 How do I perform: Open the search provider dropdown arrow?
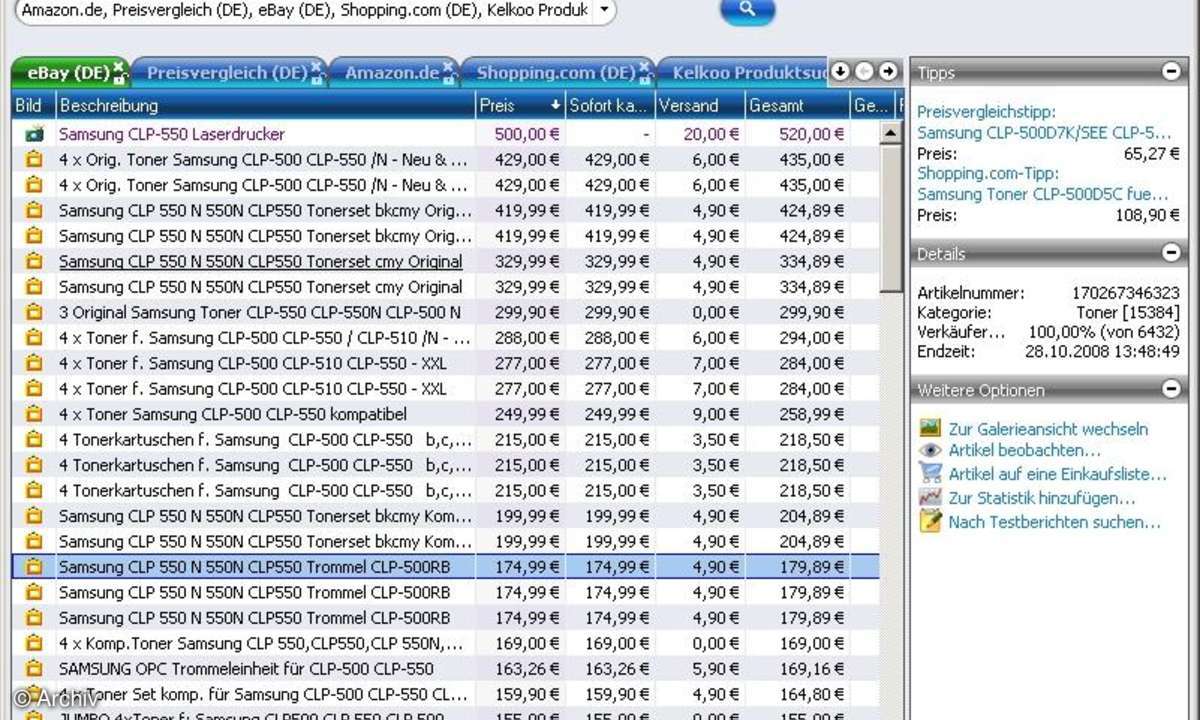click(603, 11)
